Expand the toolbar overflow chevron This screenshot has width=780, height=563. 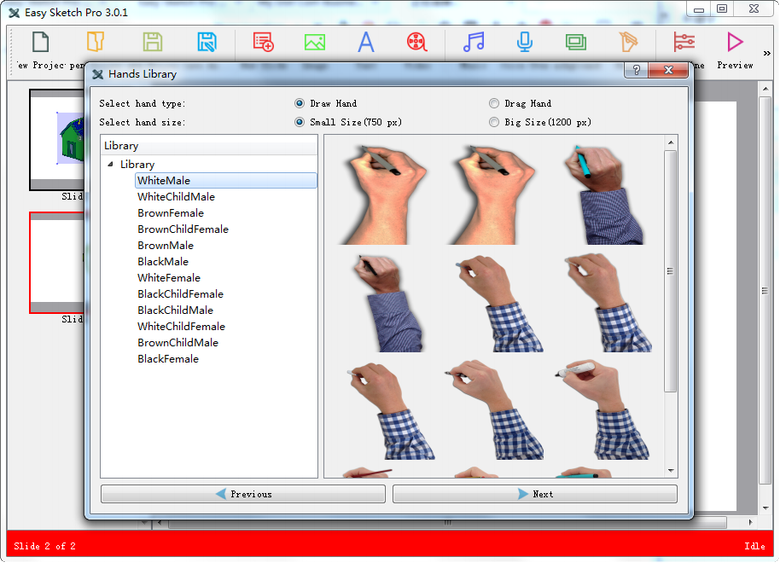767,52
